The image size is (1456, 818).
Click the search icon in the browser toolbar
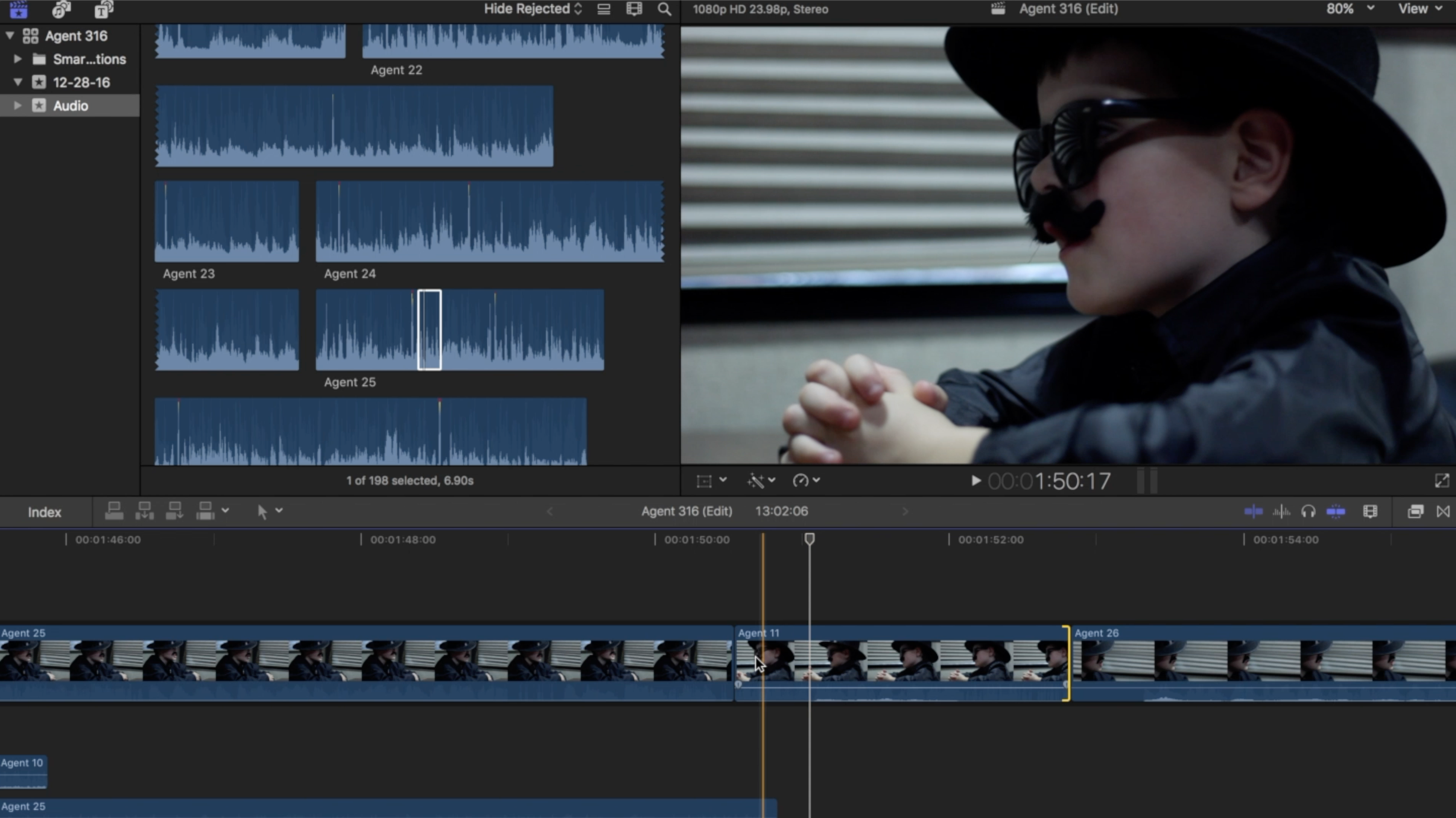665,9
